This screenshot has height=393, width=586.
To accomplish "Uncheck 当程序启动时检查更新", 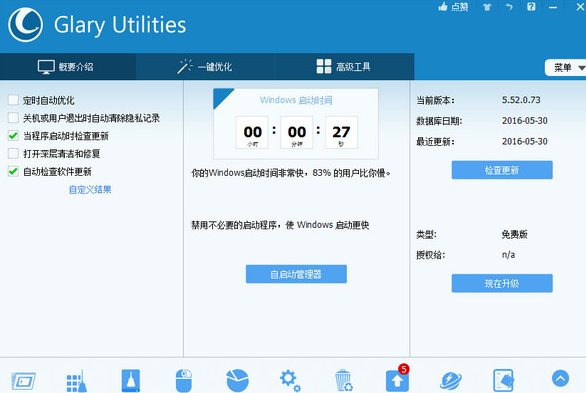I will pyautogui.click(x=13, y=136).
